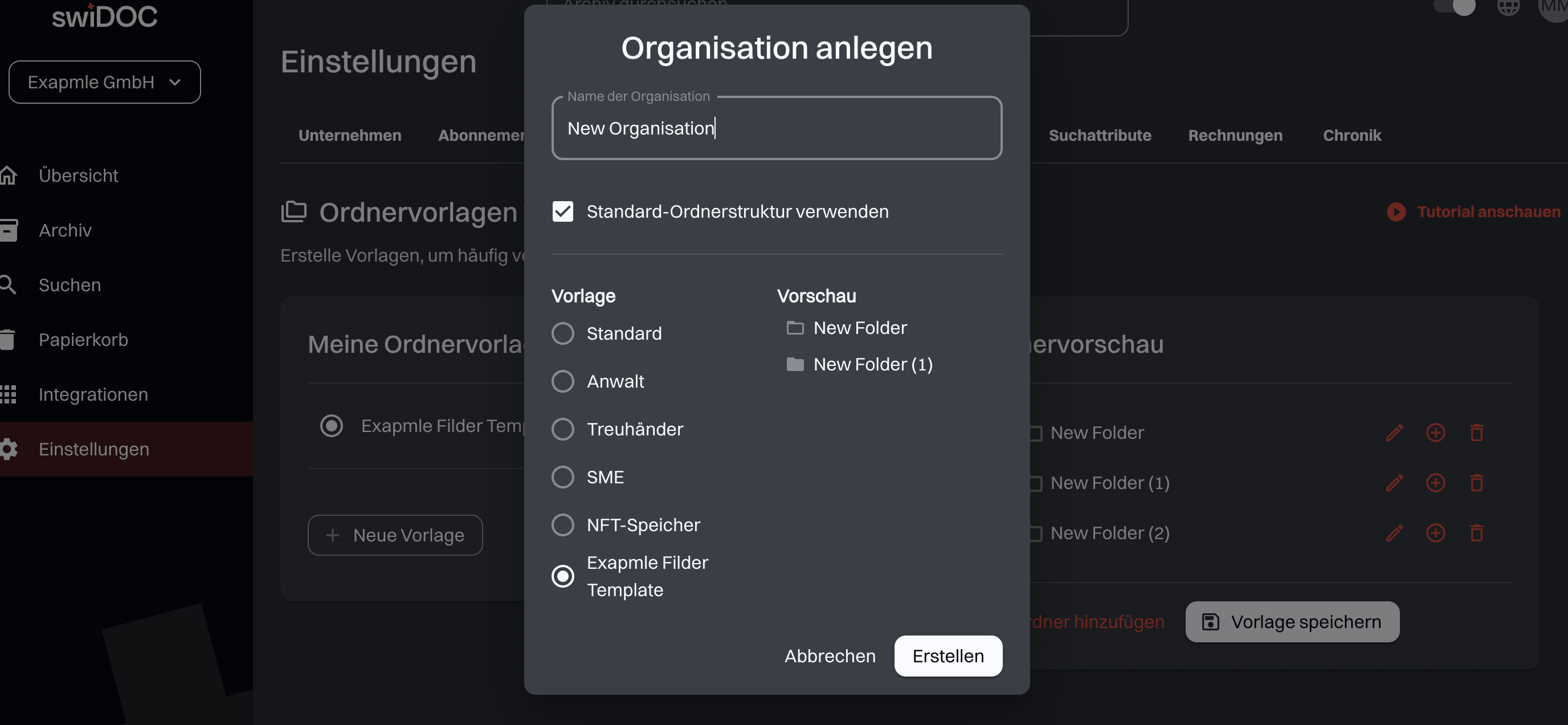
Task: Toggle the theme switch in top bar
Action: (1456, 7)
